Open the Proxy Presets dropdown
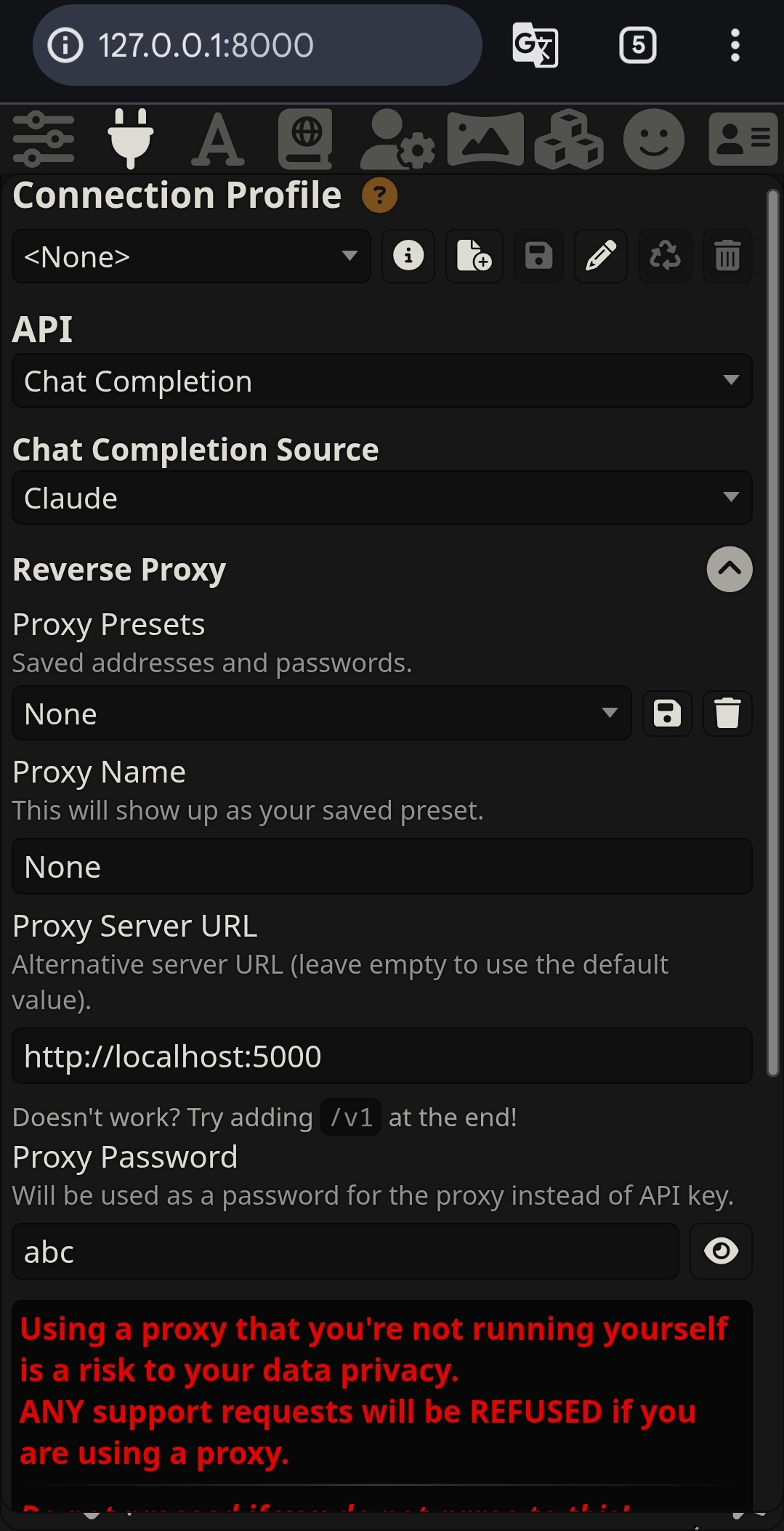Viewport: 784px width, 1531px height. tap(322, 713)
